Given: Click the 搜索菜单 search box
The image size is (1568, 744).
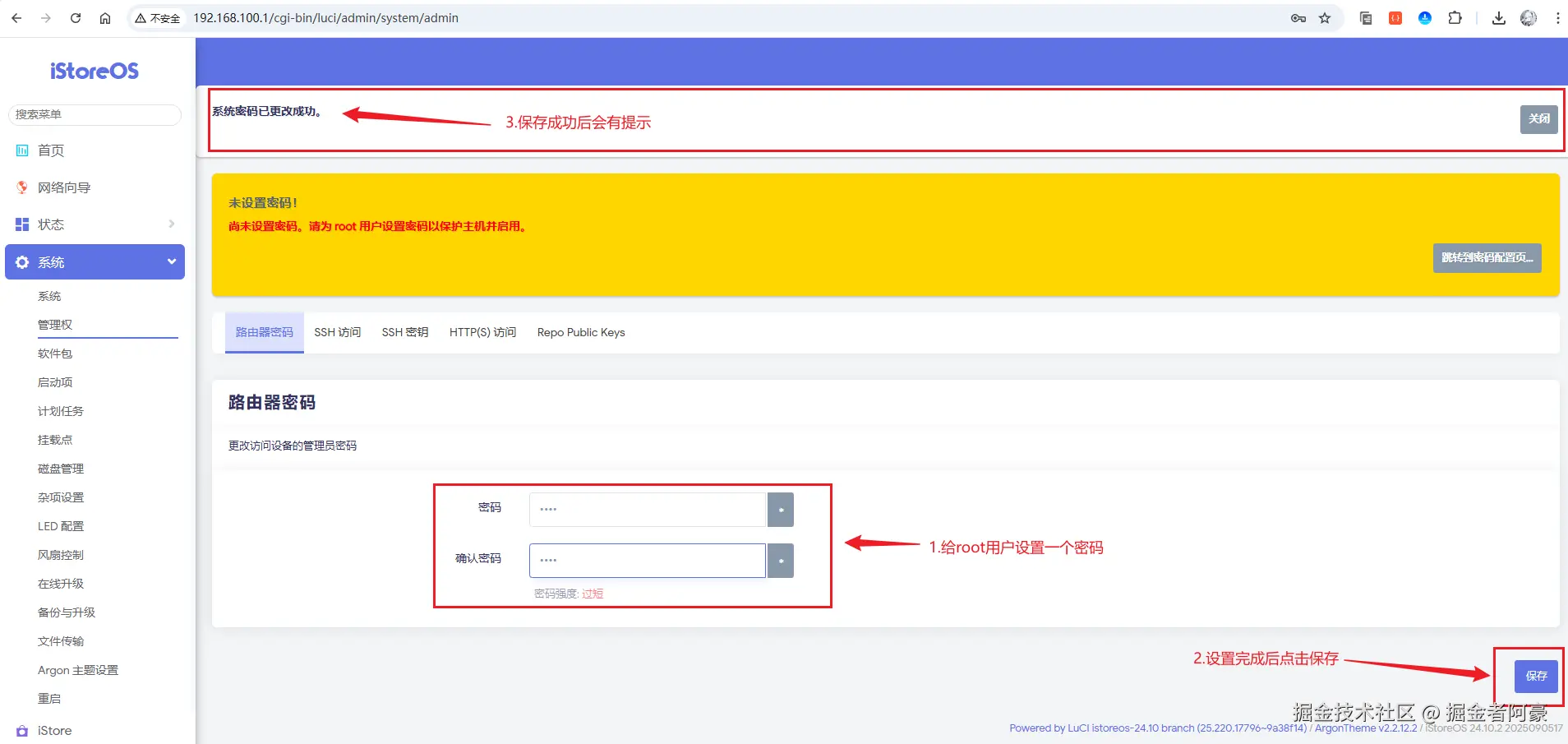Looking at the screenshot, I should (x=95, y=114).
